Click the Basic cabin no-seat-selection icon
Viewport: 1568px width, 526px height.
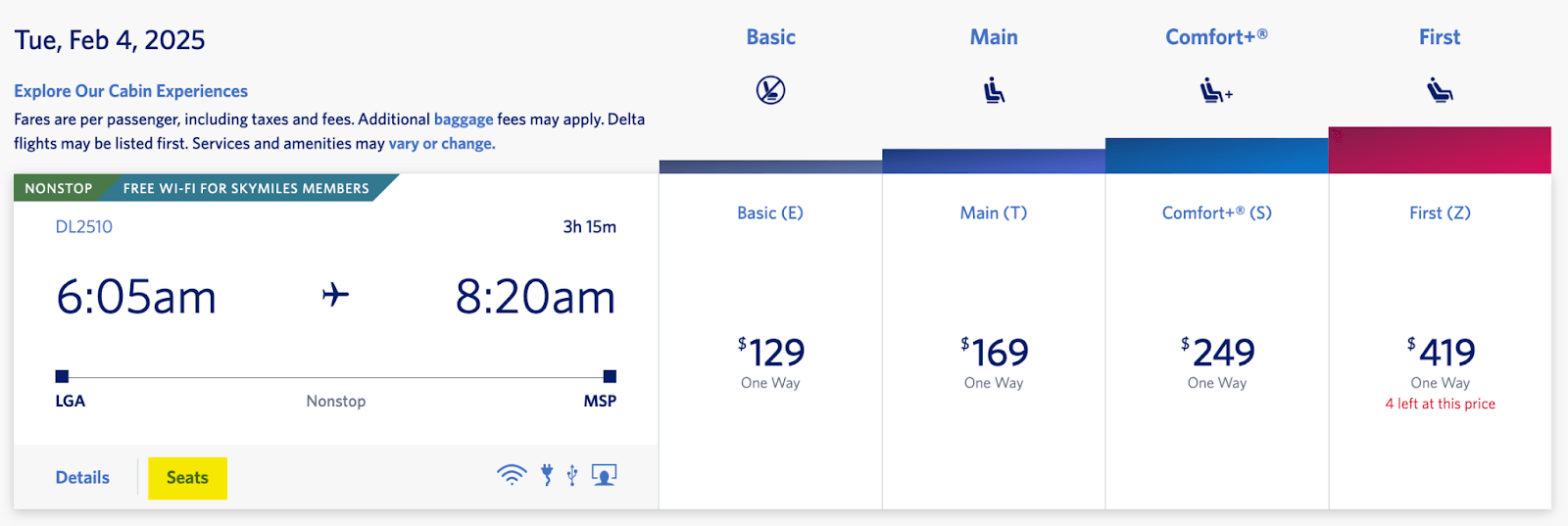[770, 90]
